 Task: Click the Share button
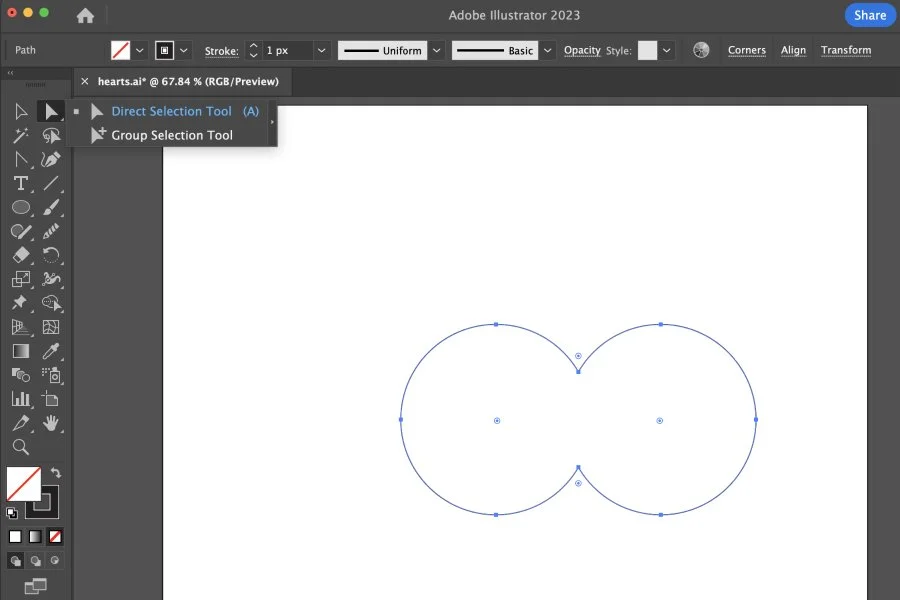pos(870,16)
